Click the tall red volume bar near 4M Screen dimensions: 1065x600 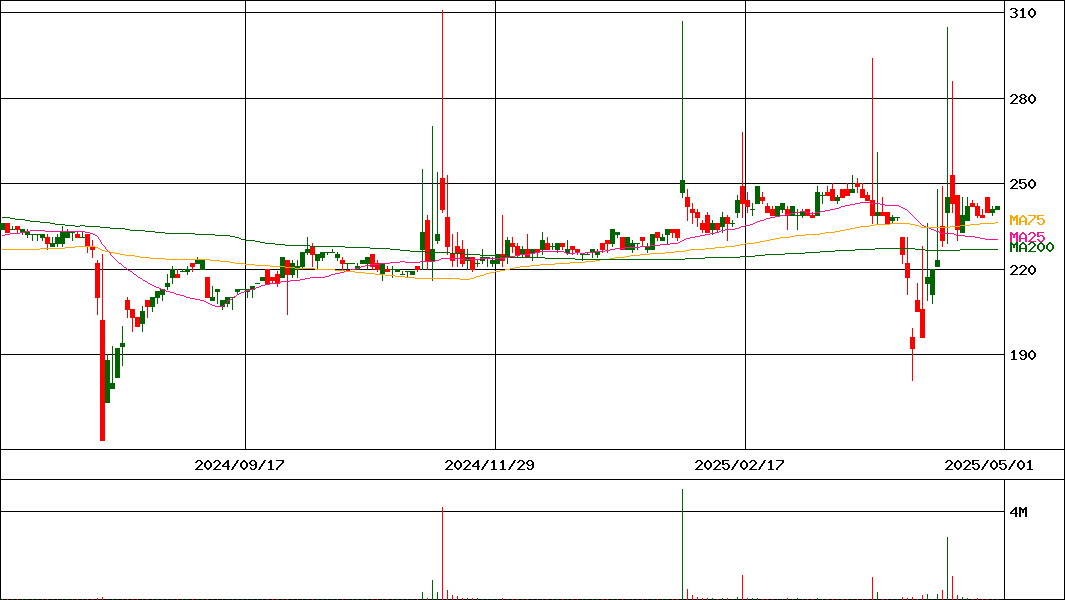442,552
